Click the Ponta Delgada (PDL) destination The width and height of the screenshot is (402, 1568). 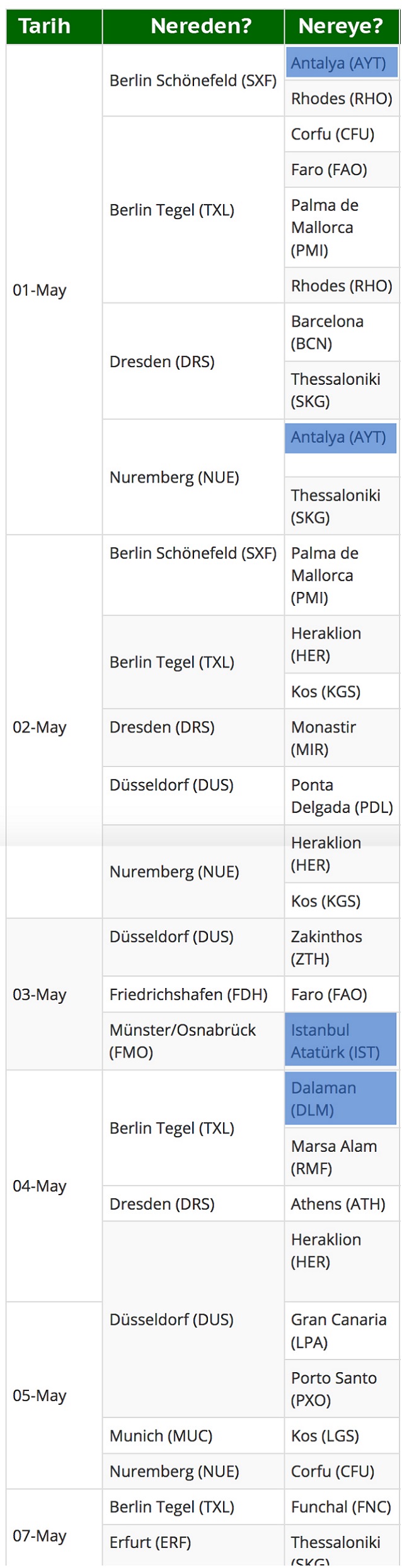tap(342, 796)
